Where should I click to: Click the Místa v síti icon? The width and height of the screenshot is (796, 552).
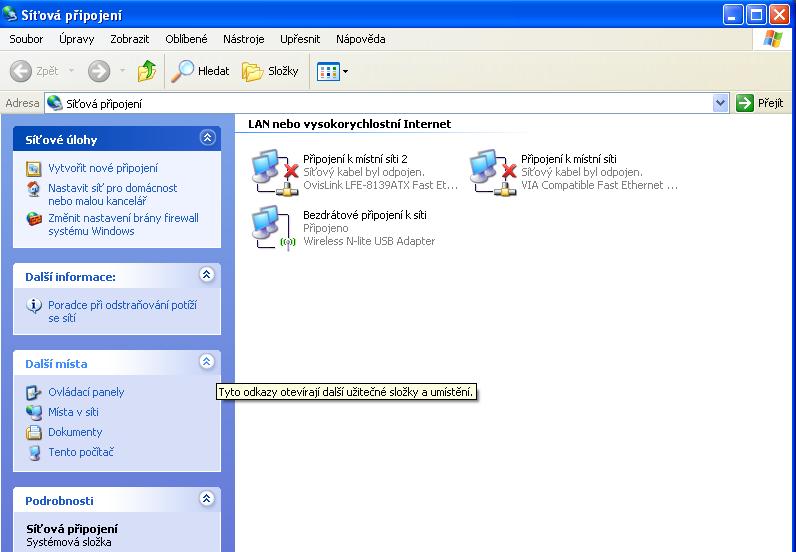coord(34,412)
